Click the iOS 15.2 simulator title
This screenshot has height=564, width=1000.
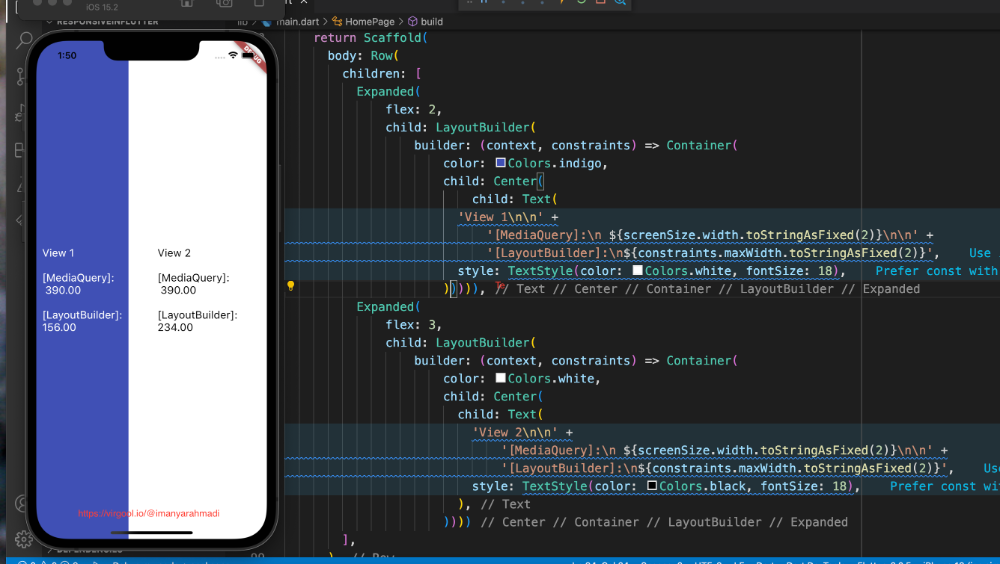[102, 7]
